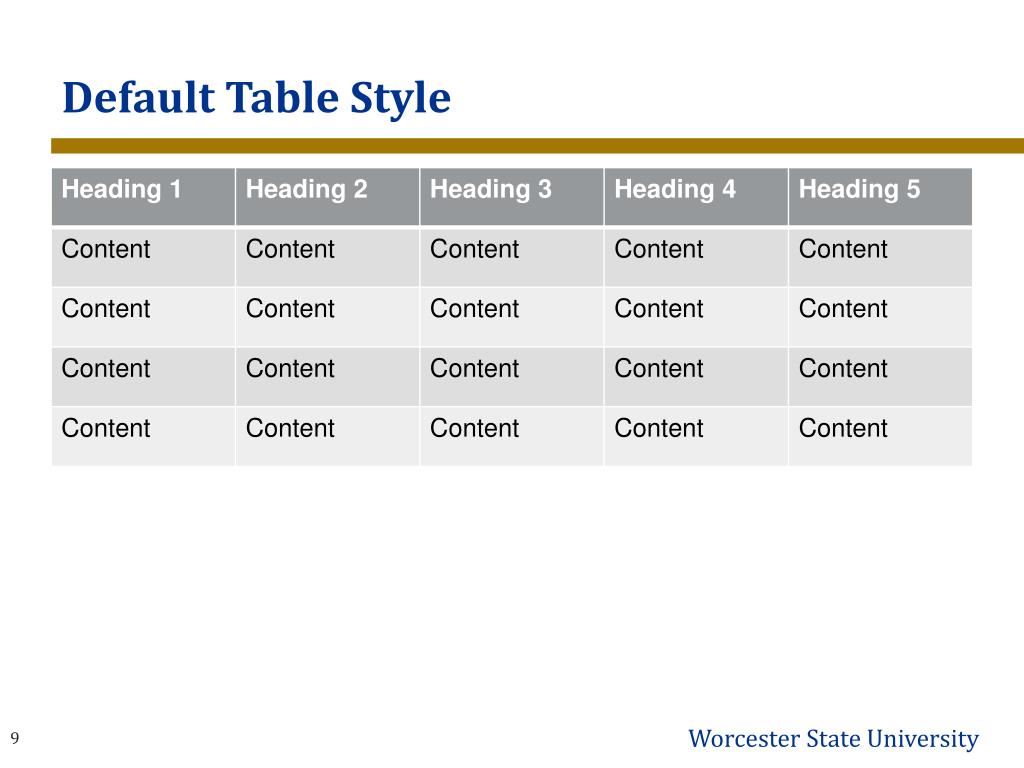Select third-row Content cell under Heading 1
This screenshot has height=768, width=1024.
[x=143, y=377]
